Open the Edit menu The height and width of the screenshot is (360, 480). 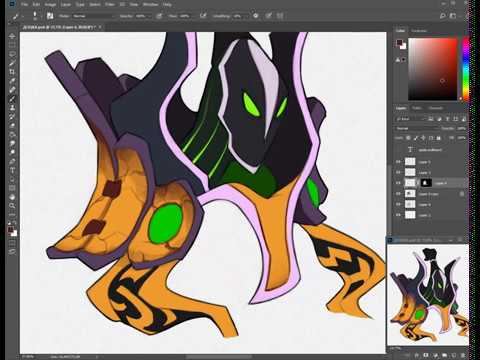tap(36, 5)
